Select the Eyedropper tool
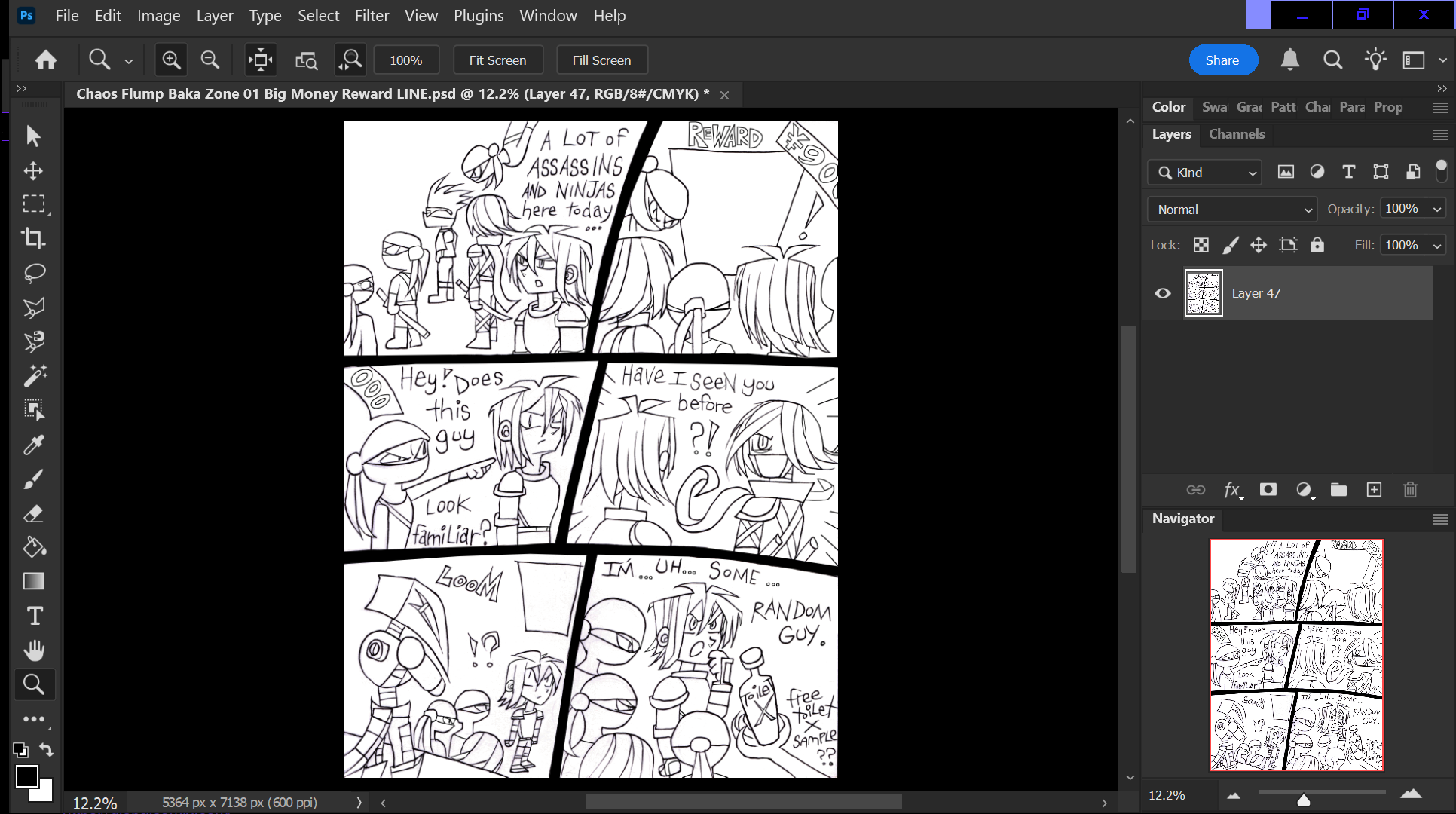 point(34,445)
